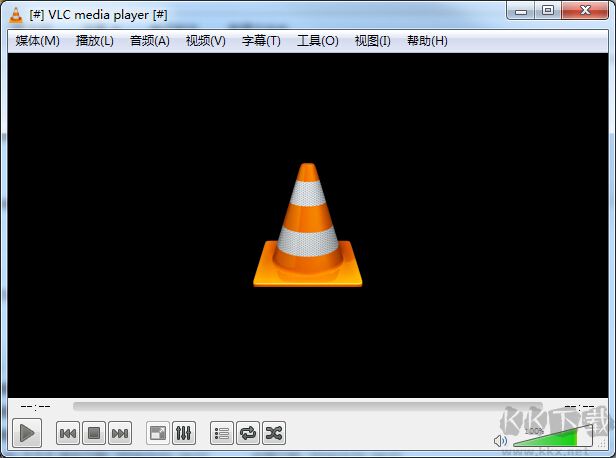This screenshot has width=616, height=458.
Task: Click the VLC cone title bar icon
Action: 16,15
